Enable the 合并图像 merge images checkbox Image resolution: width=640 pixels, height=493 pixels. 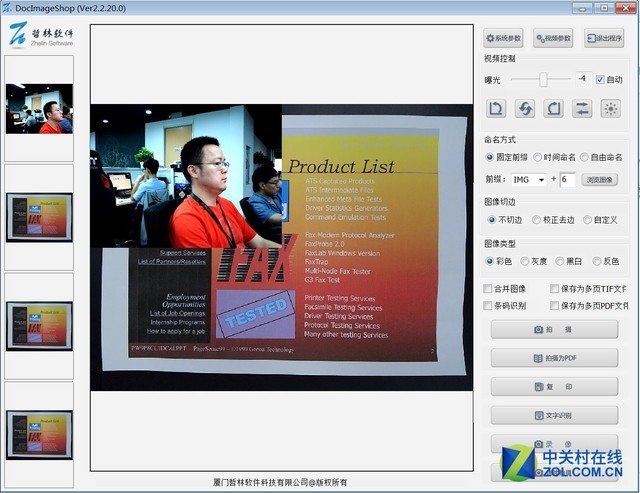click(x=489, y=289)
